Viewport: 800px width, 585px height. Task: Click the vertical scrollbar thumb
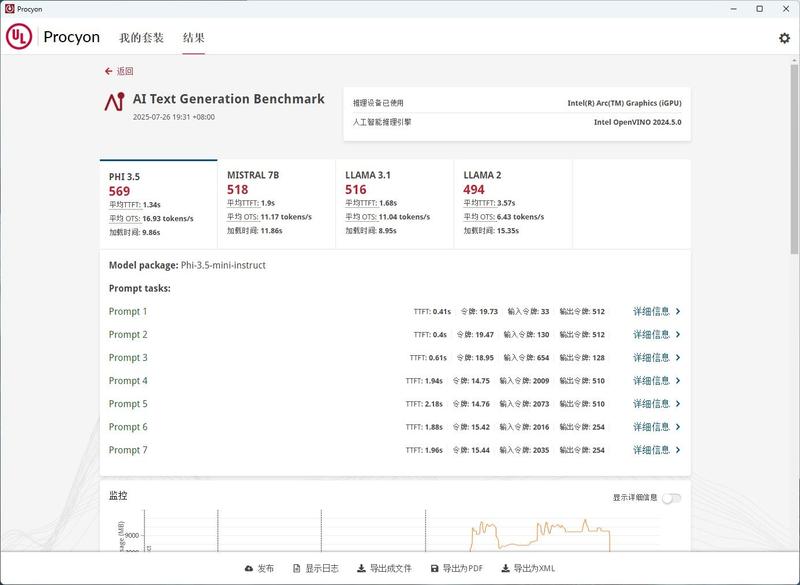point(794,158)
